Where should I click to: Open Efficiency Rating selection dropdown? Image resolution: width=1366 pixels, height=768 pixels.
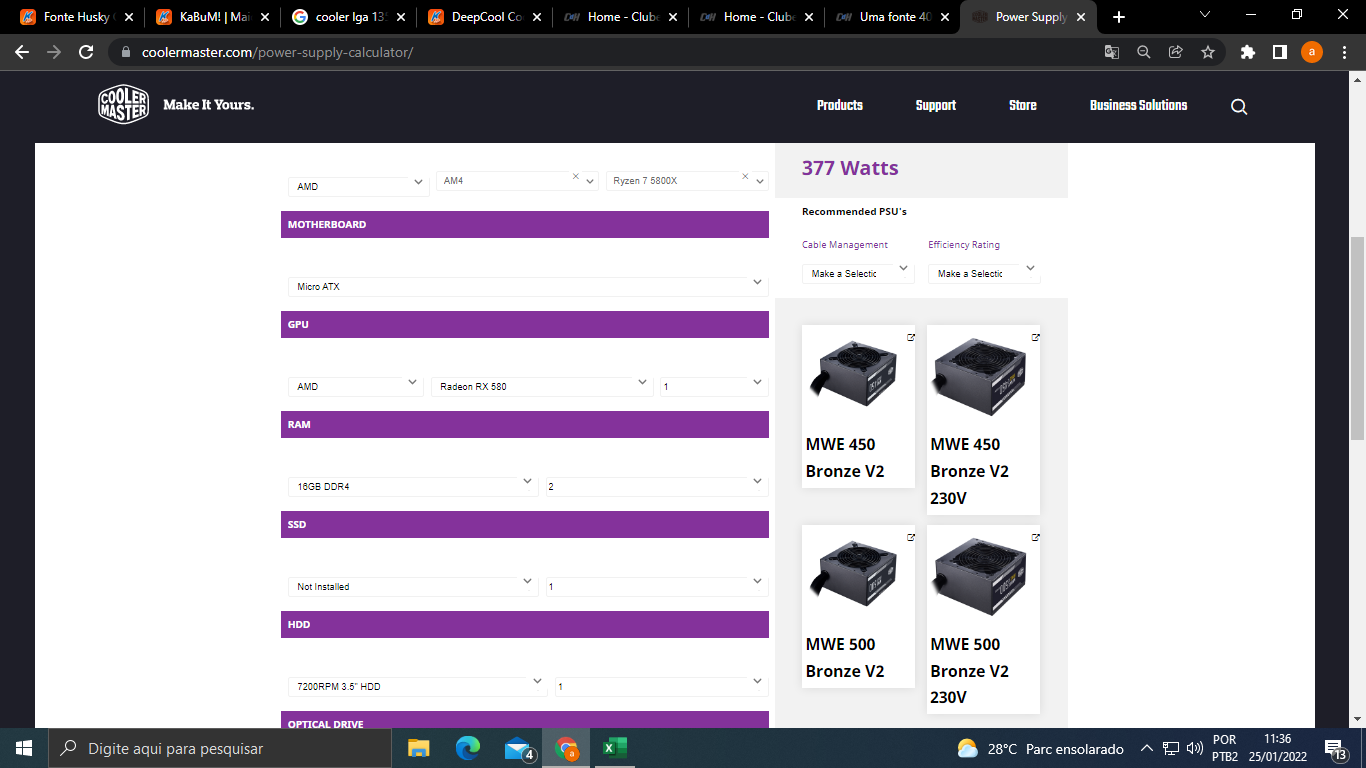984,273
